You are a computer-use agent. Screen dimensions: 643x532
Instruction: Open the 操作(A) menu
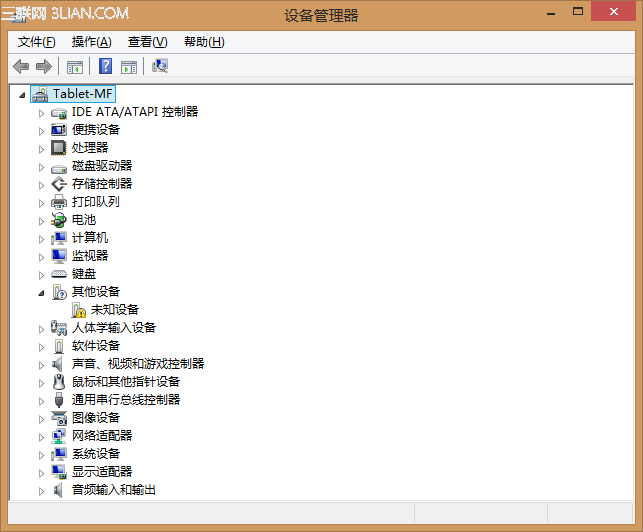91,42
